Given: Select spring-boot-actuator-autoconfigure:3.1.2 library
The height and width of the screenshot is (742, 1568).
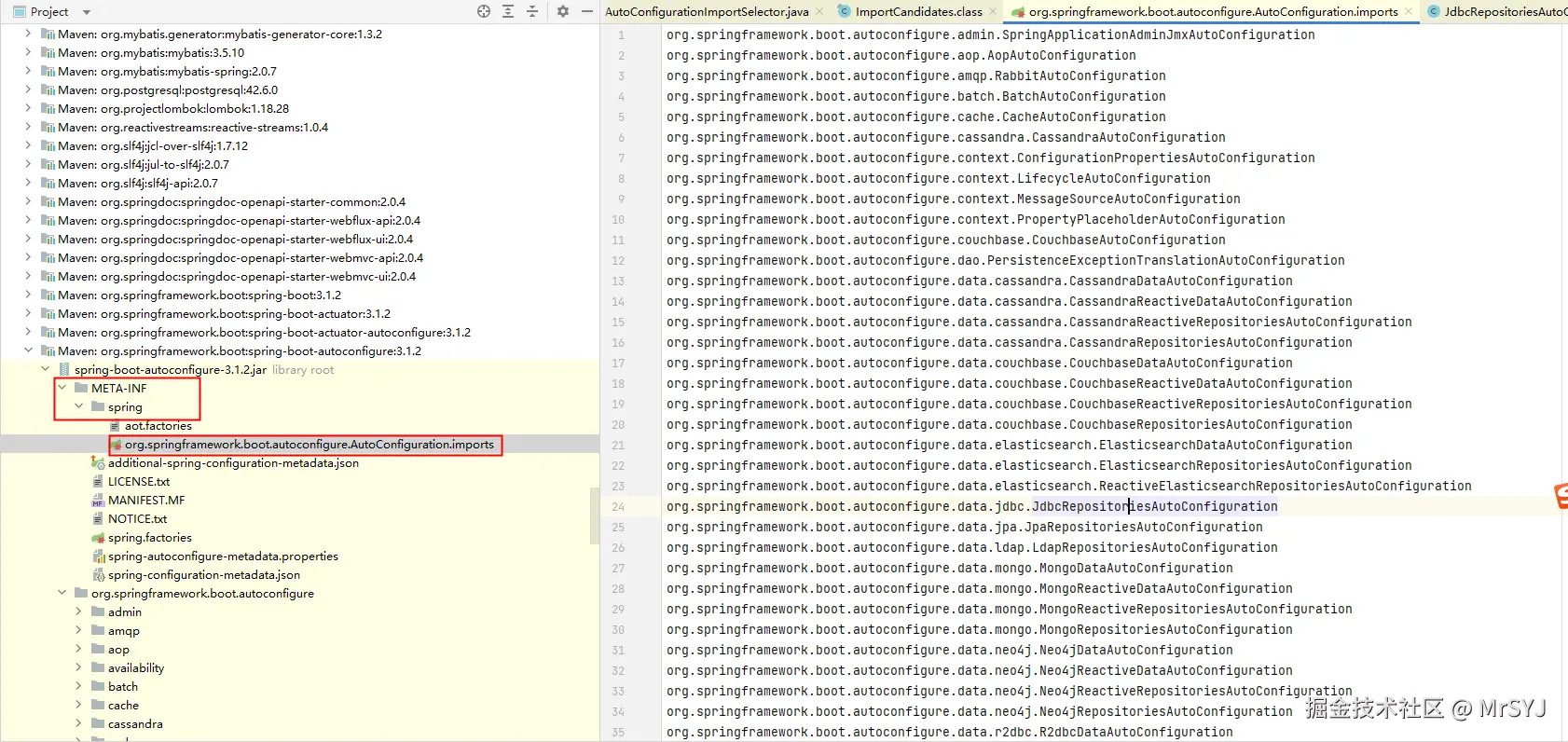Looking at the screenshot, I should [x=264, y=332].
